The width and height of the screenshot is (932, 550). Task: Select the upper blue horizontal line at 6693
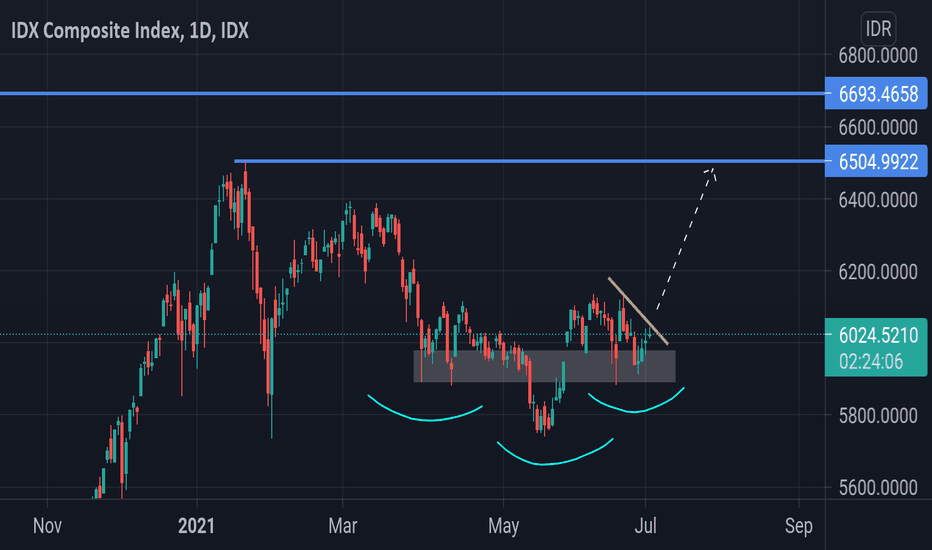click(413, 93)
